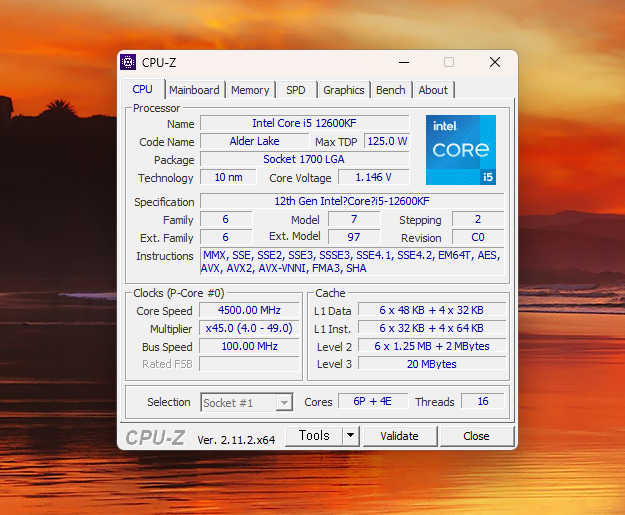Viewport: 625px width, 515px height.
Task: Click the 10 nm technology value
Action: tap(228, 177)
